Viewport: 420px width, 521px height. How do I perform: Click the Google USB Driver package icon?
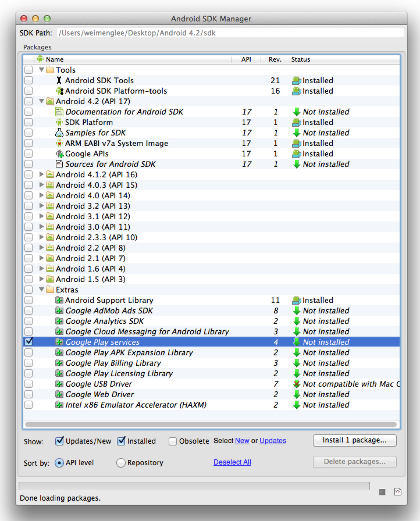point(59,384)
